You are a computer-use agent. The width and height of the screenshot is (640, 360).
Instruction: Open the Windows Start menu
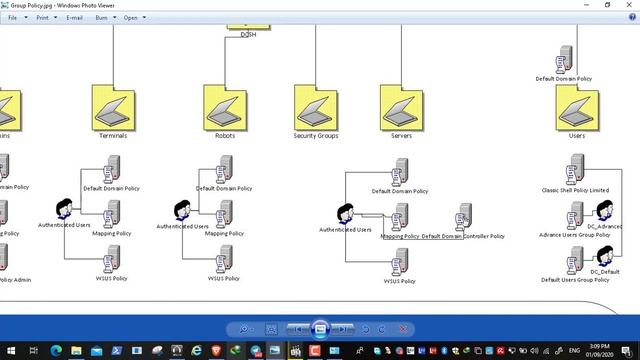click(x=11, y=351)
